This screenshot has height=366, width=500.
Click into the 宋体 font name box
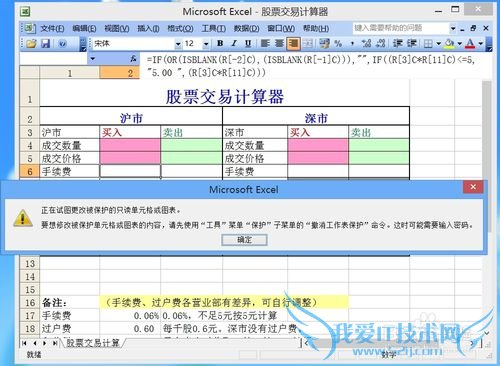click(x=133, y=44)
